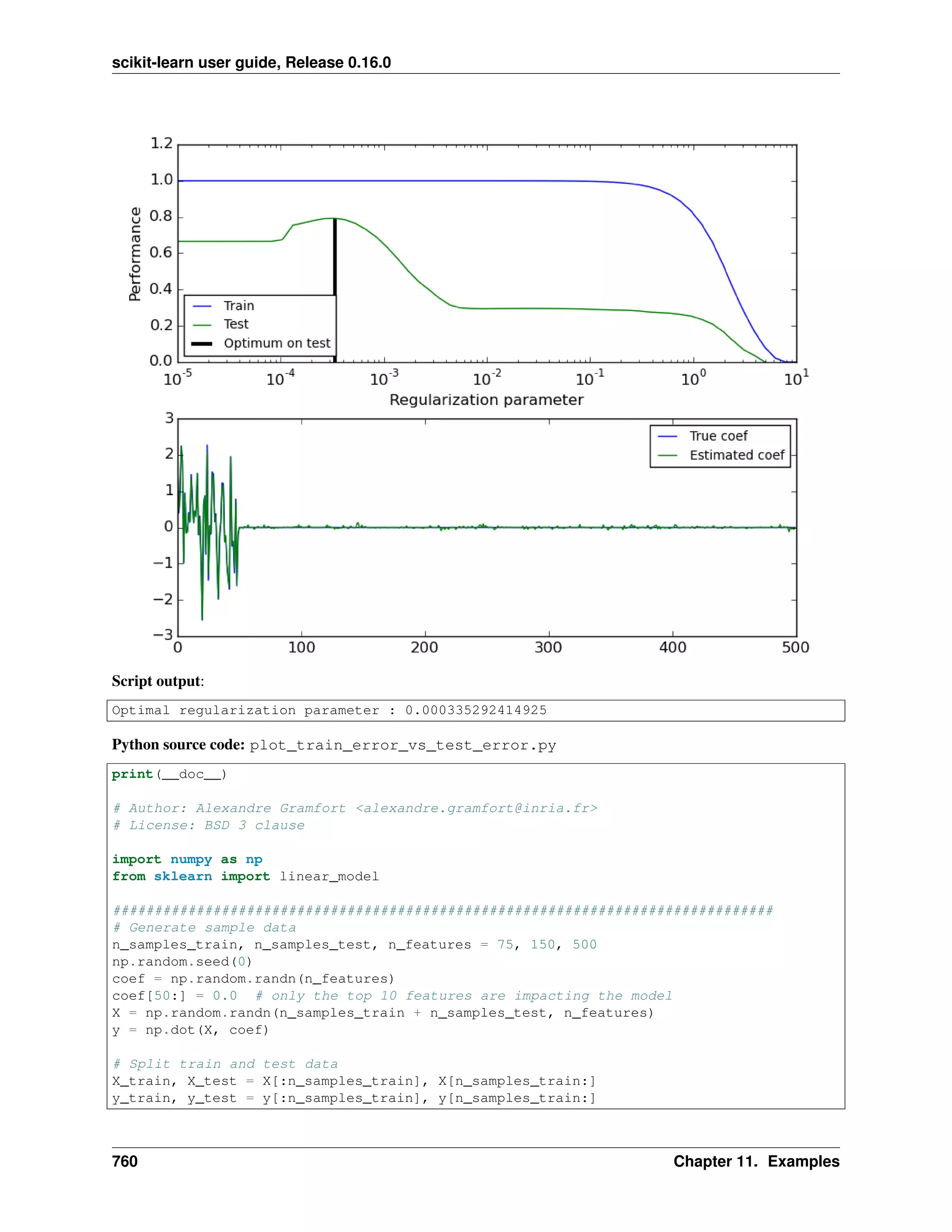Click the Author comment line with email
This screenshot has width=952, height=1232.
[x=355, y=808]
